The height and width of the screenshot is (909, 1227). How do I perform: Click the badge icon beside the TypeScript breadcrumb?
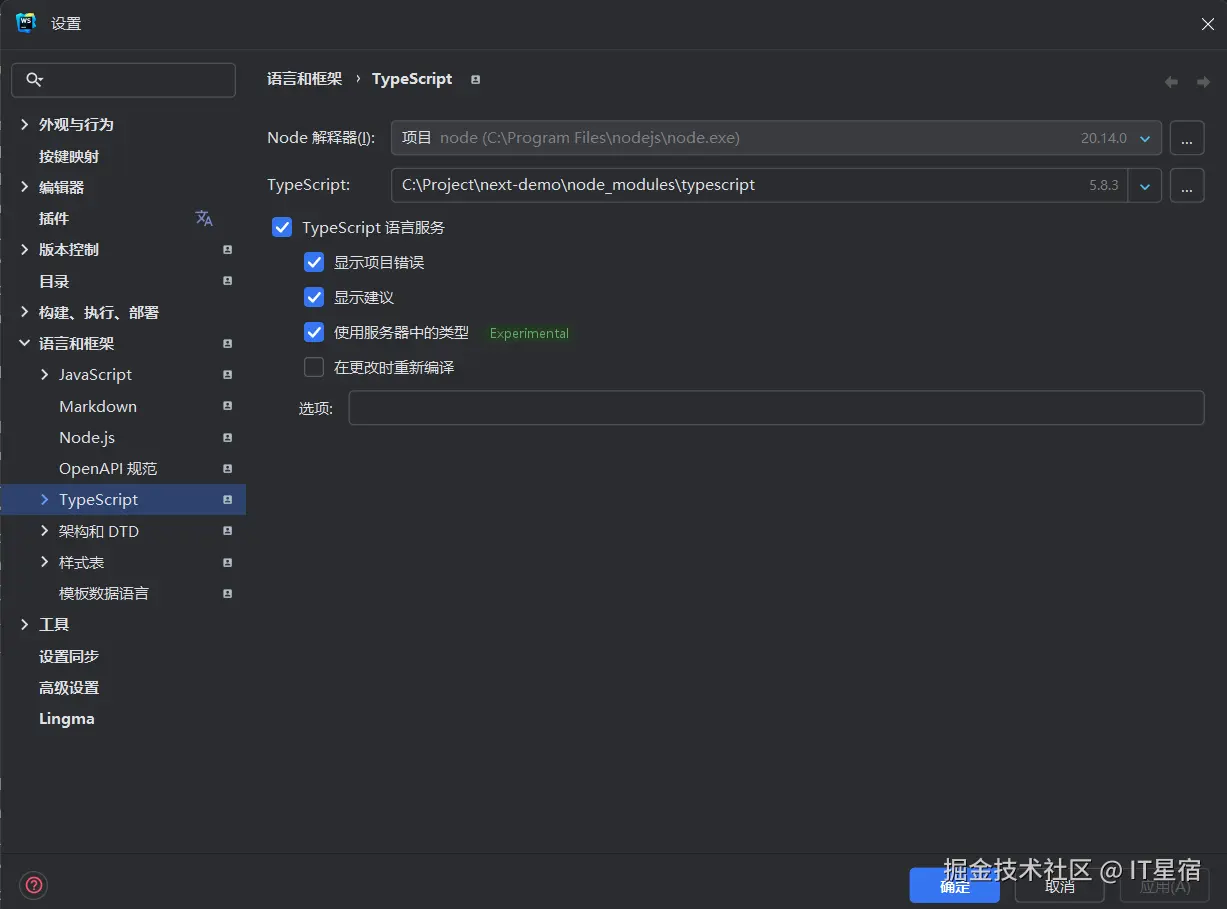coord(476,79)
